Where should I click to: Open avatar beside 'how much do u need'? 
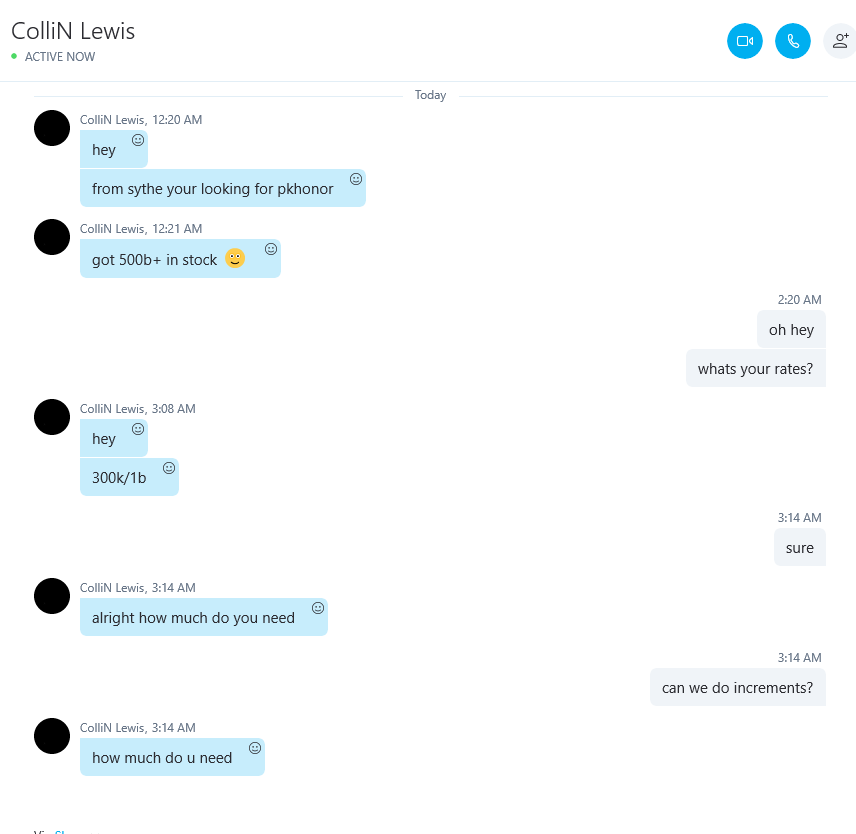52,736
